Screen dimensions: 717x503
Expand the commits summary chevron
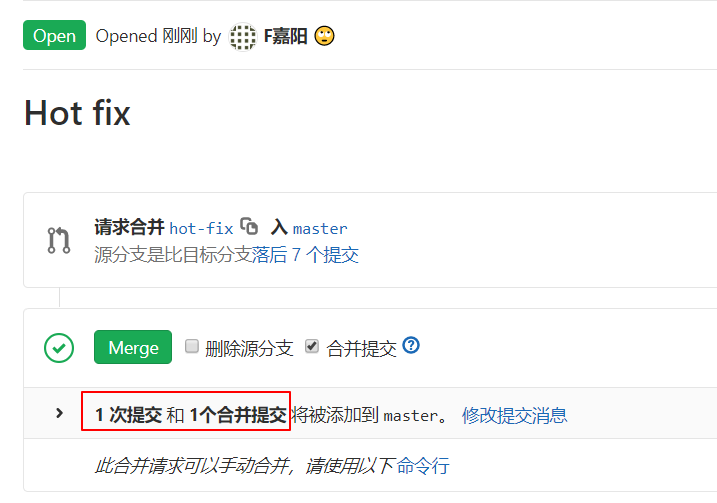pyautogui.click(x=59, y=413)
